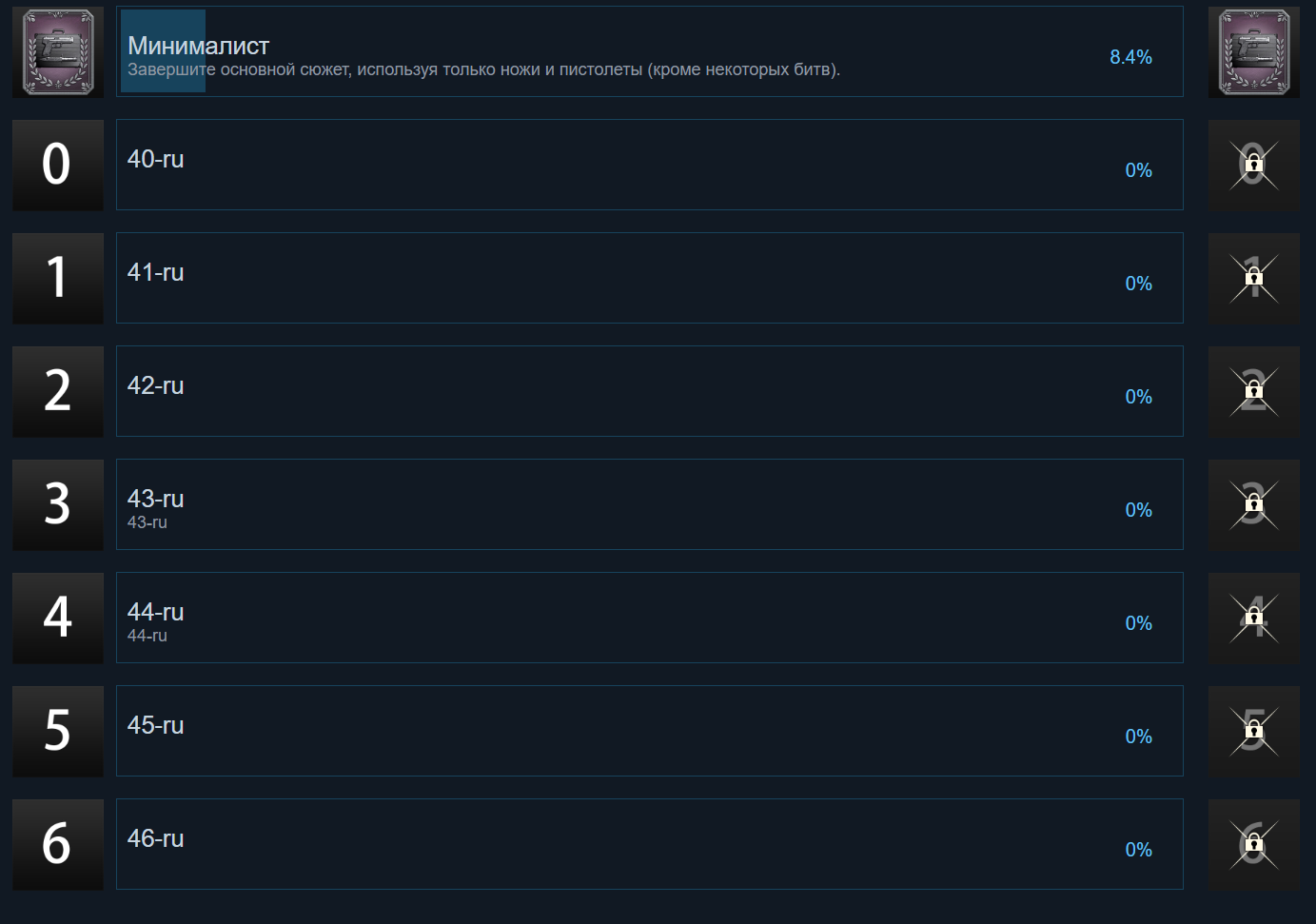Click the 40-ru achievement title
Image resolution: width=1316 pixels, height=924 pixels.
coord(156,159)
